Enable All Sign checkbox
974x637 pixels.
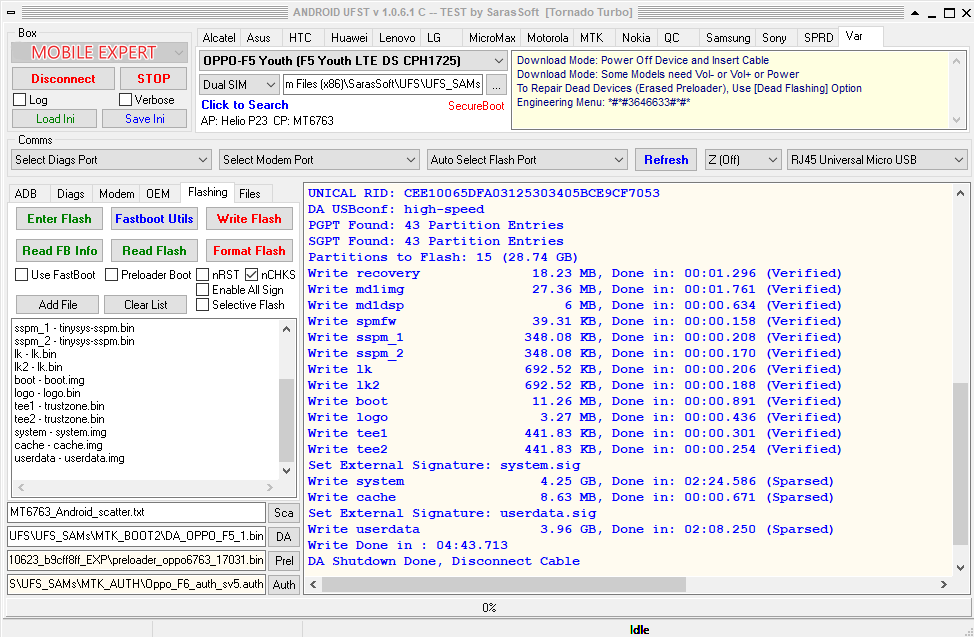203,290
